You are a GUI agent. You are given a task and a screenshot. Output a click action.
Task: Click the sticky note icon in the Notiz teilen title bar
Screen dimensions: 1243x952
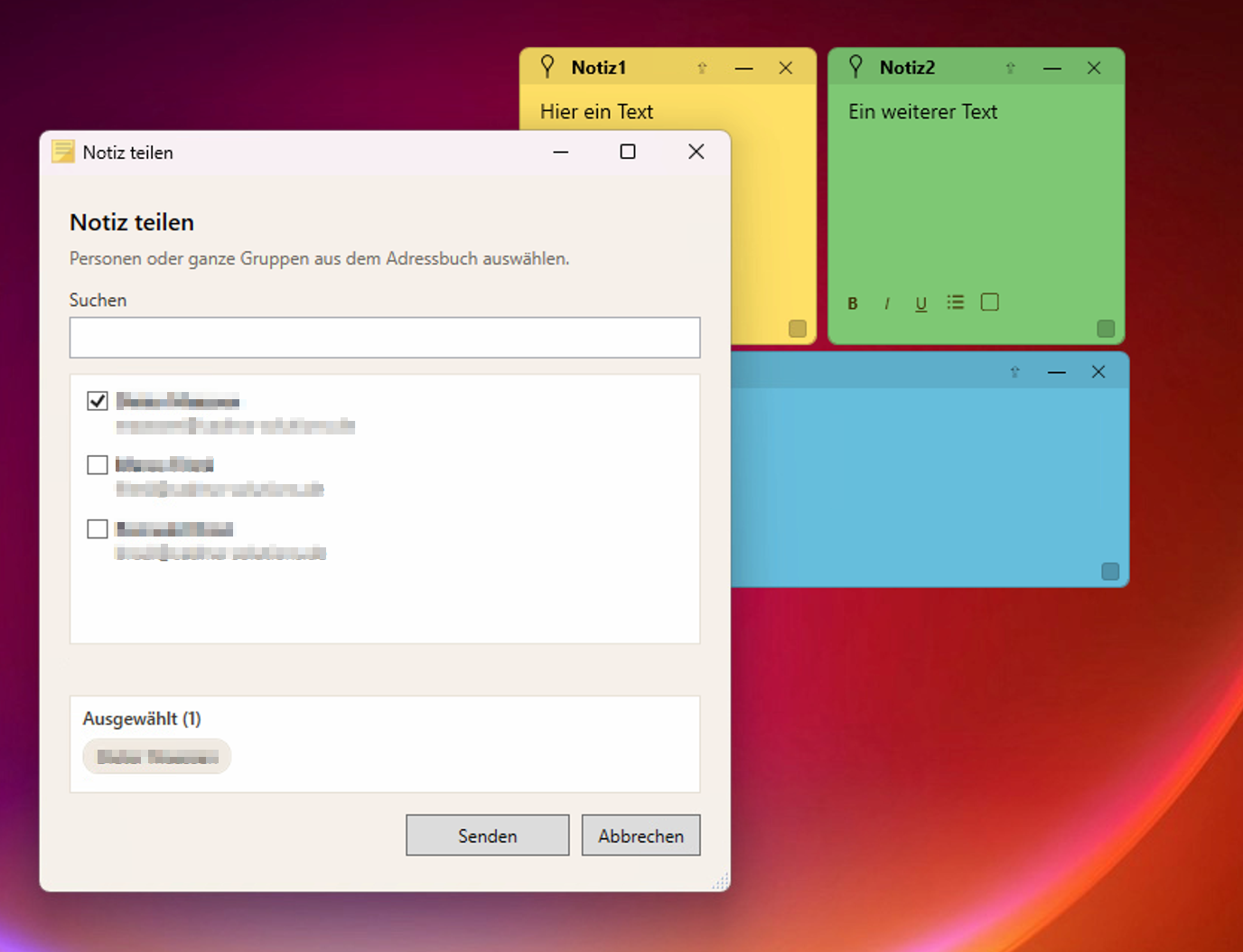pyautogui.click(x=63, y=152)
